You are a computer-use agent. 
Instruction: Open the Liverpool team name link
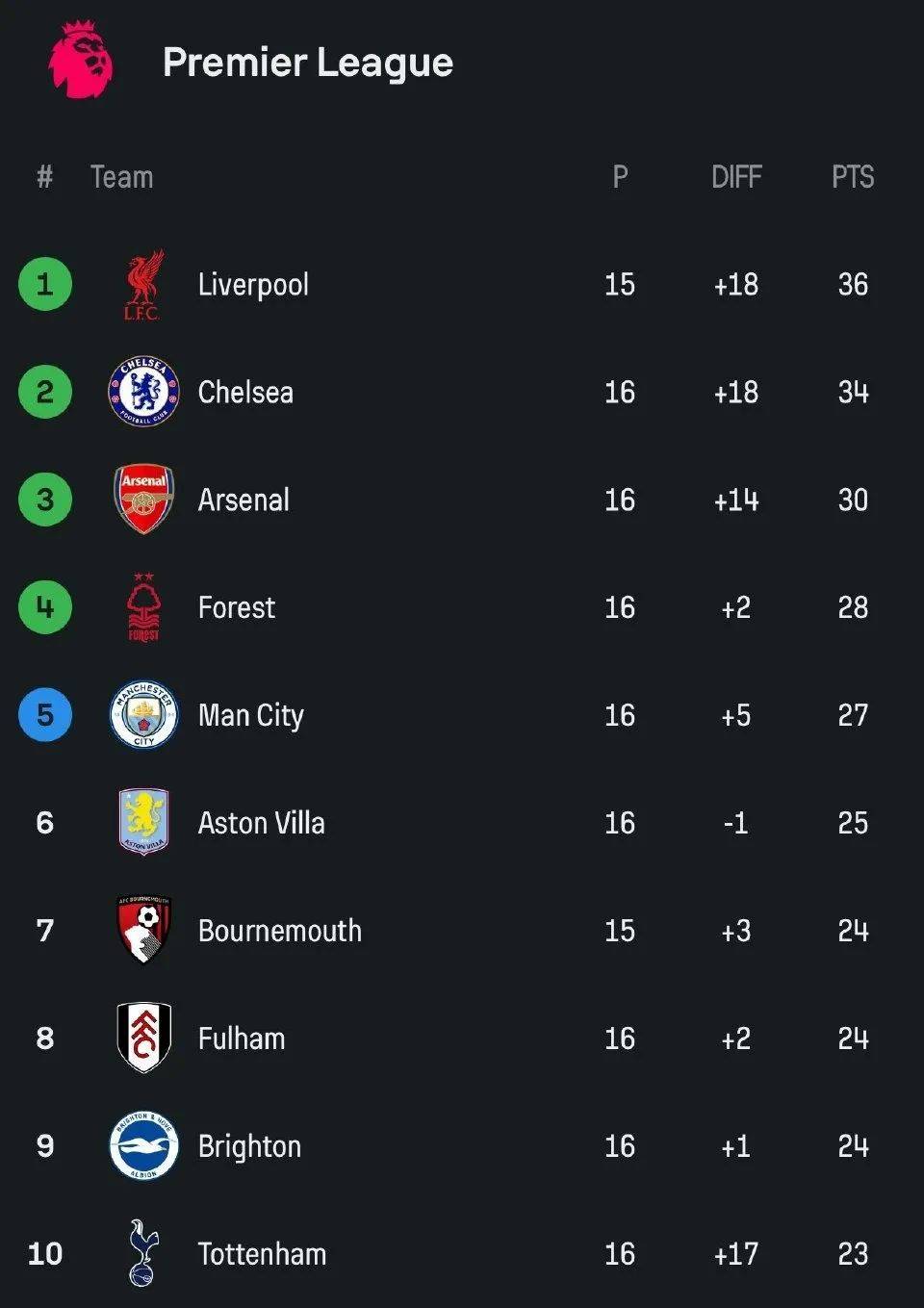click(x=253, y=285)
